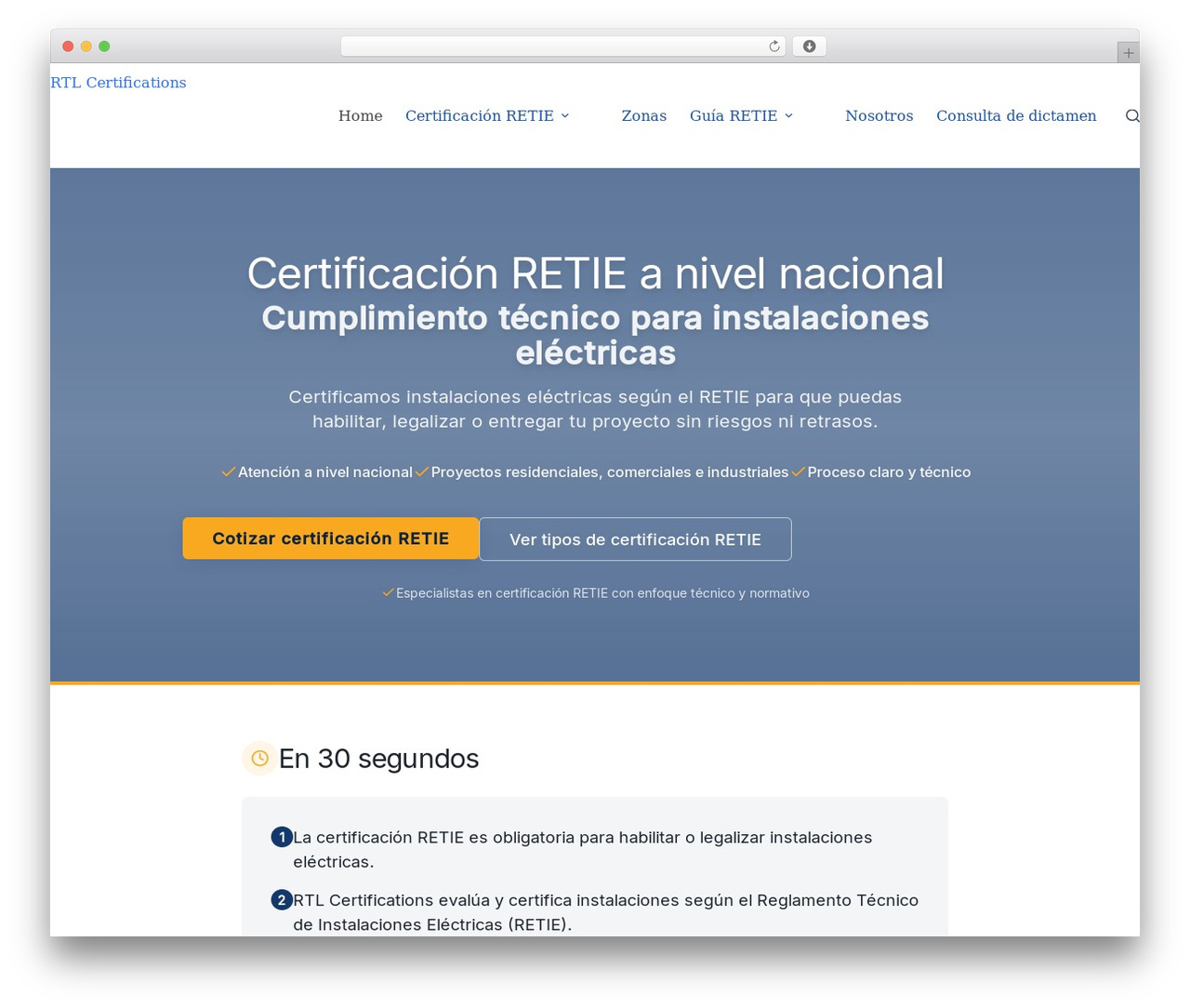Viewport: 1190px width, 1008px height.
Task: Open the Certificación RETIE menu item
Action: 480,116
